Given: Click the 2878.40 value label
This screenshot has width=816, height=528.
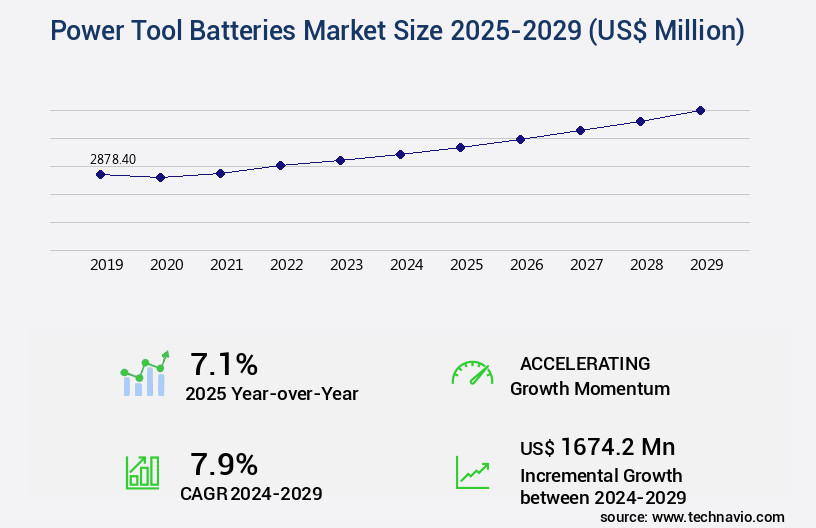Looking at the screenshot, I should coord(113,159).
